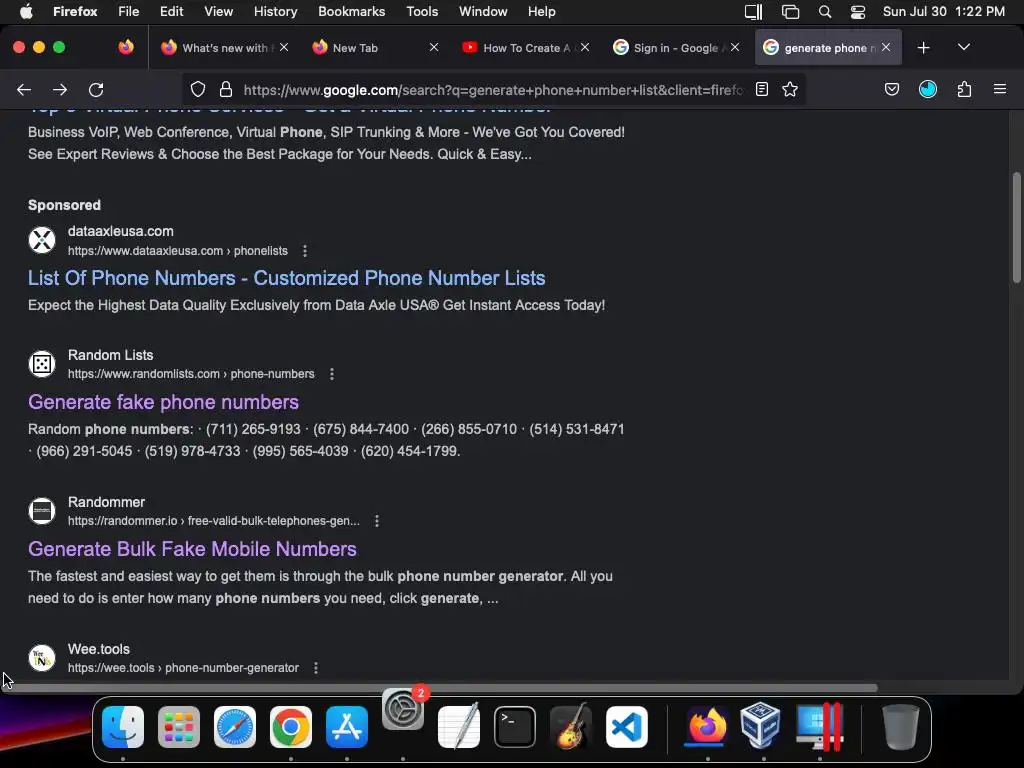This screenshot has width=1024, height=768.
Task: Open the tracking protection shield icon
Action: coord(198,89)
